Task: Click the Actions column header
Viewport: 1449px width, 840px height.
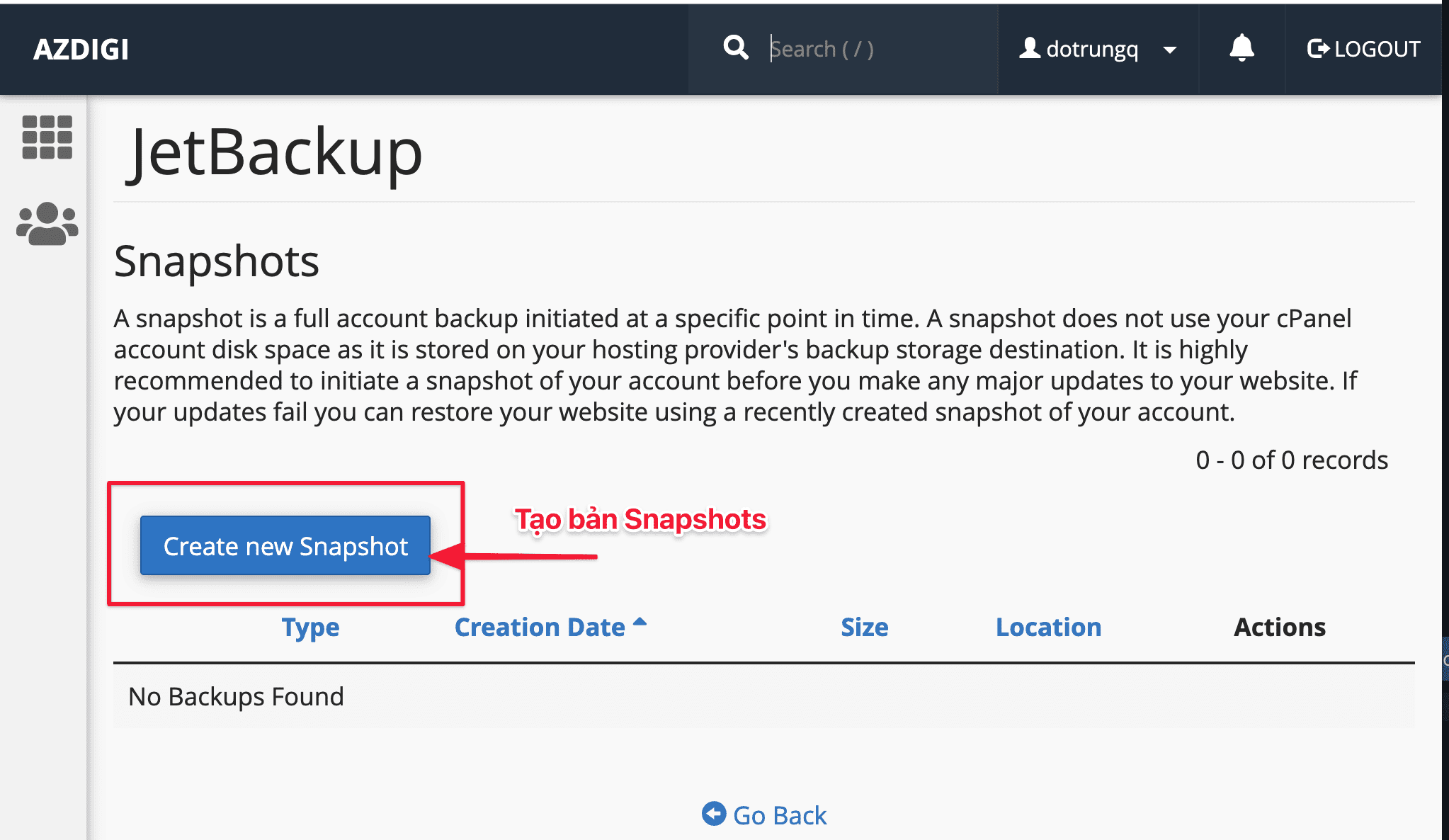Action: pos(1279,627)
